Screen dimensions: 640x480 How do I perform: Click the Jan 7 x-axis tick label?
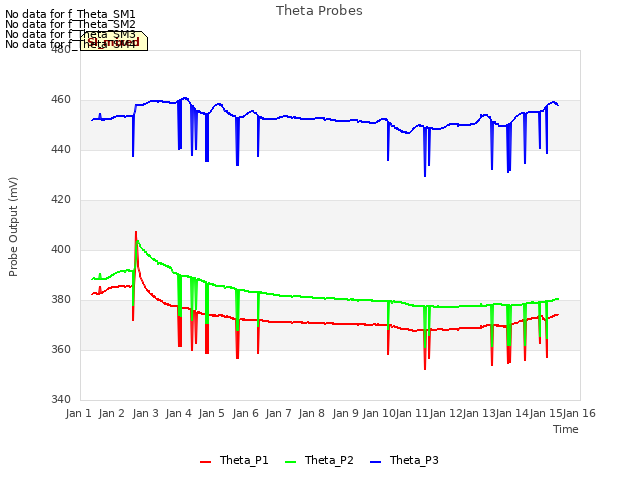click(x=278, y=413)
